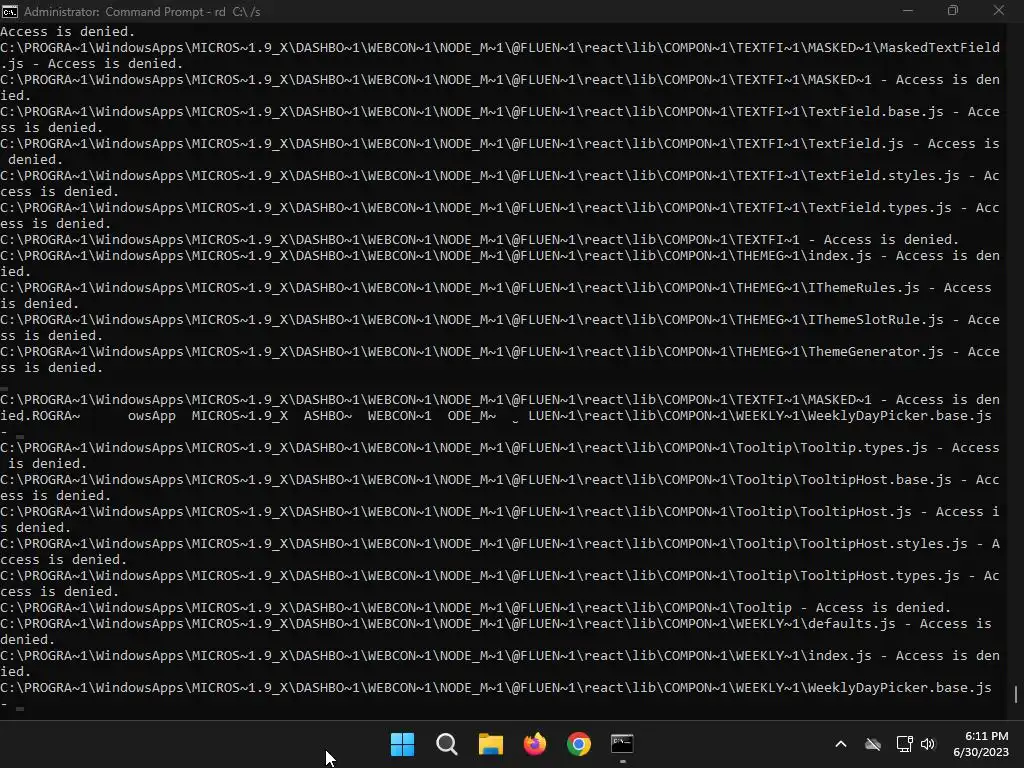Show hidden system tray icons
This screenshot has width=1024, height=768.
pyautogui.click(x=841, y=744)
